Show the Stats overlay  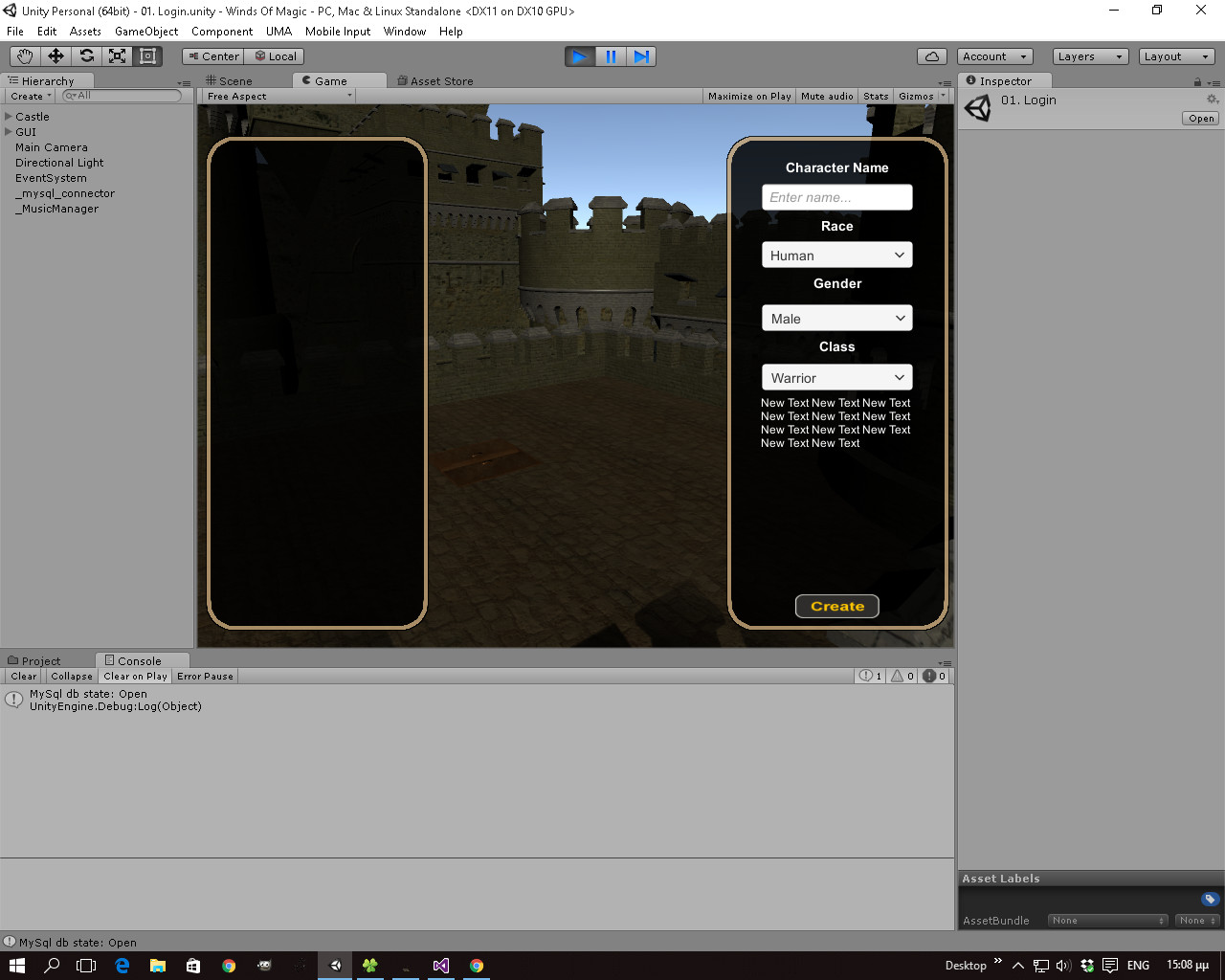coord(876,96)
